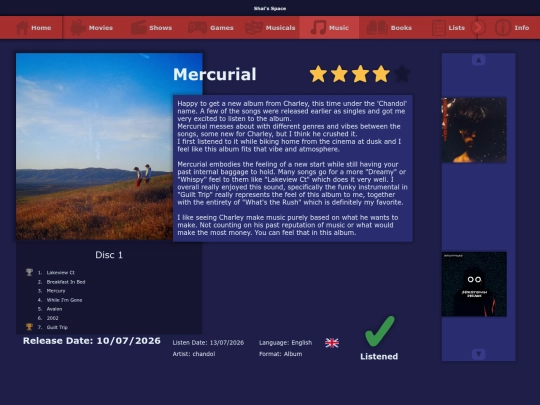540x405 pixels.
Task: Click the fourth gold rating star
Action: pyautogui.click(x=381, y=74)
